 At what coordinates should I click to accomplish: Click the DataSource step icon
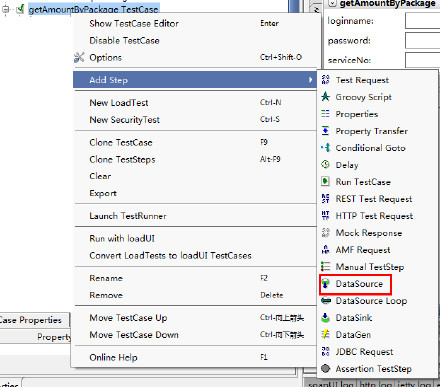(325, 284)
